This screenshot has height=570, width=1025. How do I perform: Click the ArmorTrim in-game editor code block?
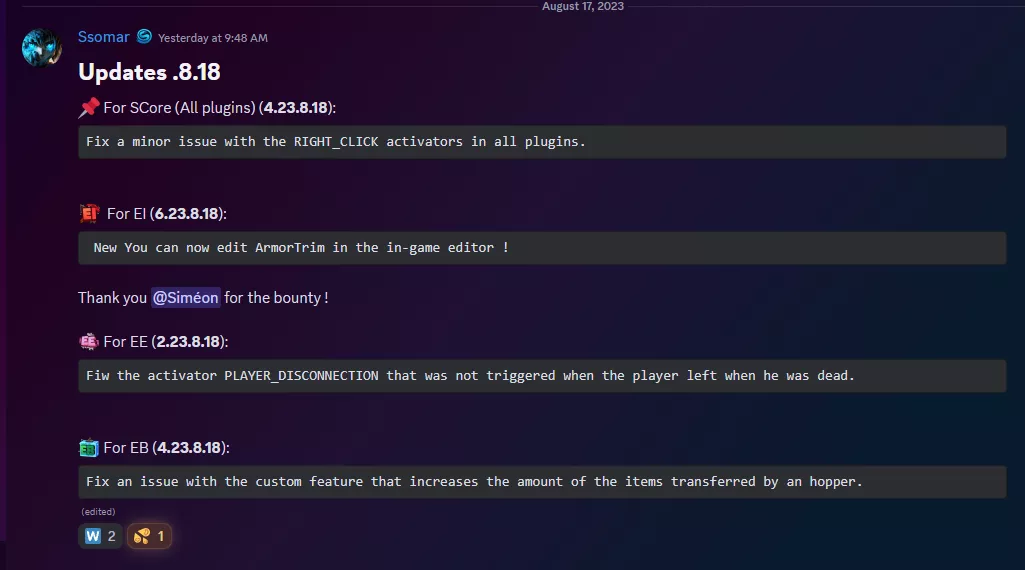[x=541, y=248]
